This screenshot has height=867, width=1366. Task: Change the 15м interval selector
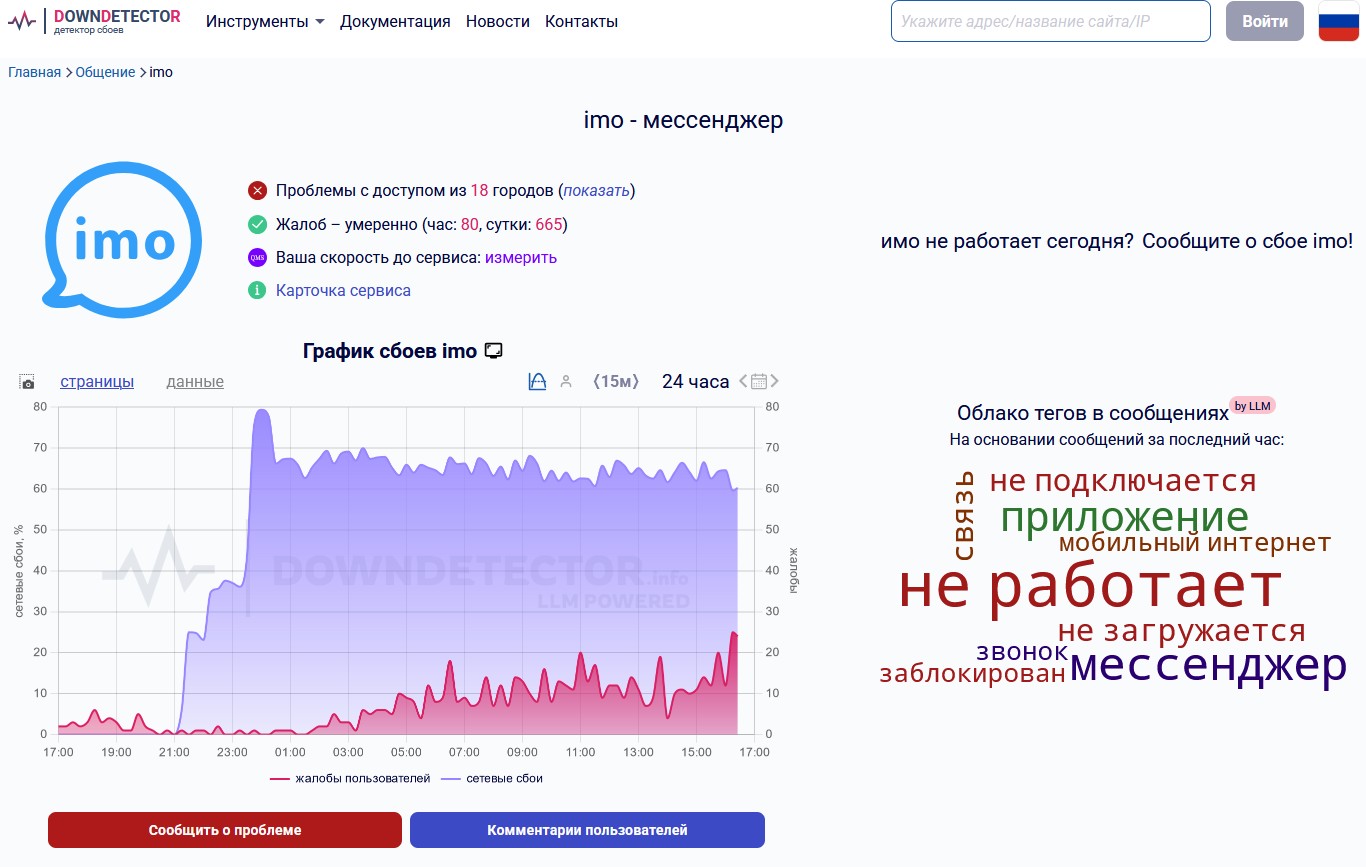click(616, 381)
